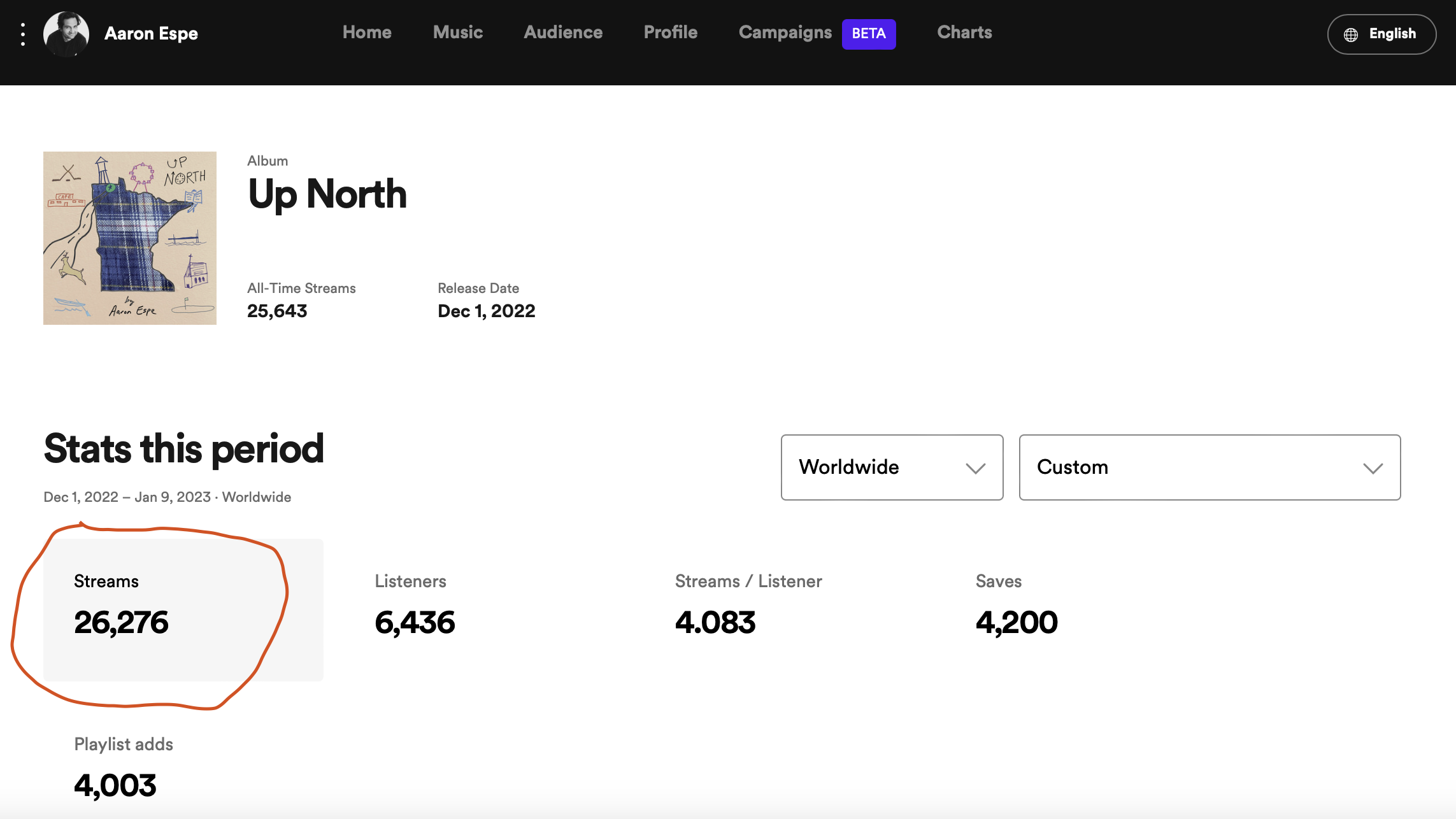Click the English language button
Image resolution: width=1456 pixels, height=819 pixels.
coord(1381,34)
